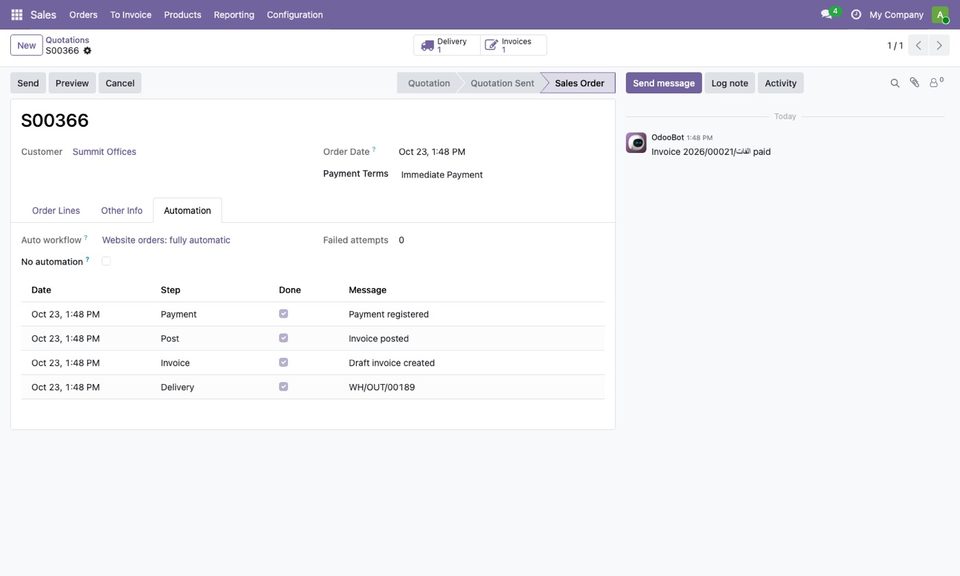Switch to the Order Lines tab

point(56,211)
